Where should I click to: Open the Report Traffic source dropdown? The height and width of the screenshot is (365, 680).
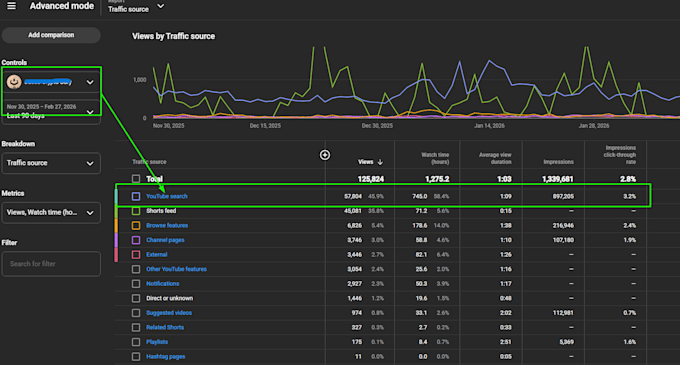136,7
